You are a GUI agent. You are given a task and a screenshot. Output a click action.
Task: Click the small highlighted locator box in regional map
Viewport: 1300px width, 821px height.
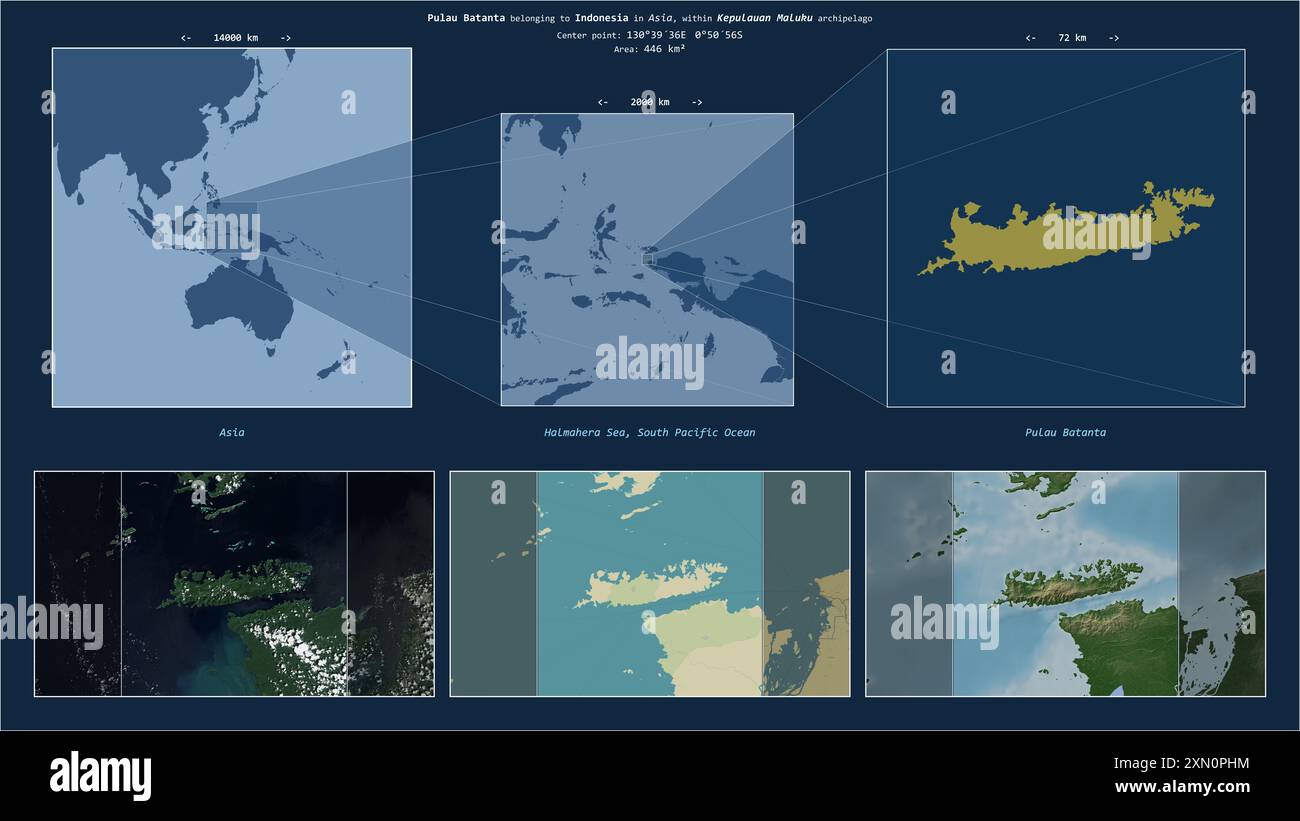pos(648,259)
